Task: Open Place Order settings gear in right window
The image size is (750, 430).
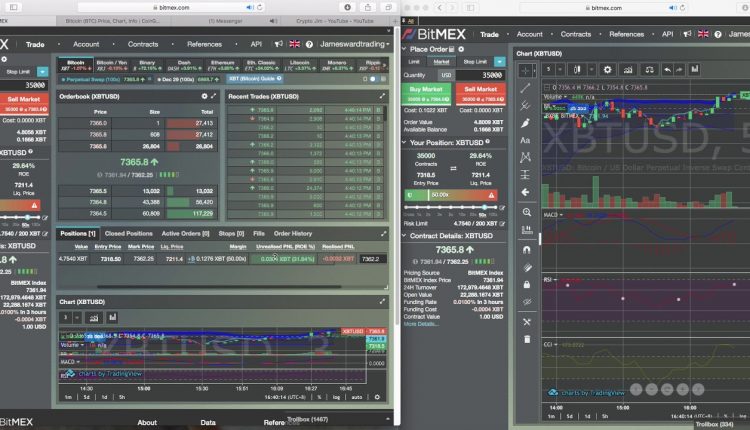Action: [461, 49]
